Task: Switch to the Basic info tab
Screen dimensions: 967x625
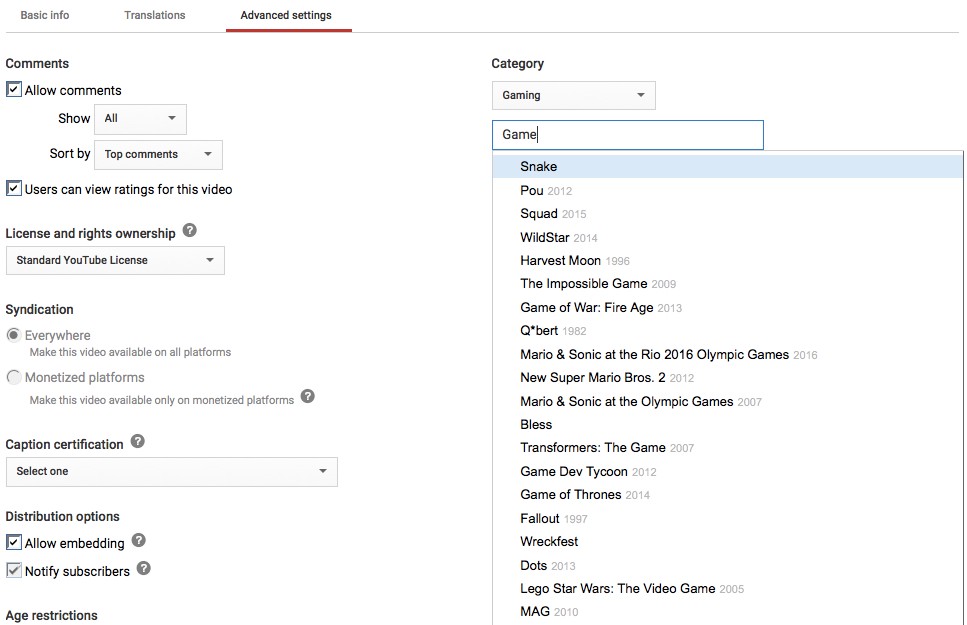Action: click(x=44, y=15)
